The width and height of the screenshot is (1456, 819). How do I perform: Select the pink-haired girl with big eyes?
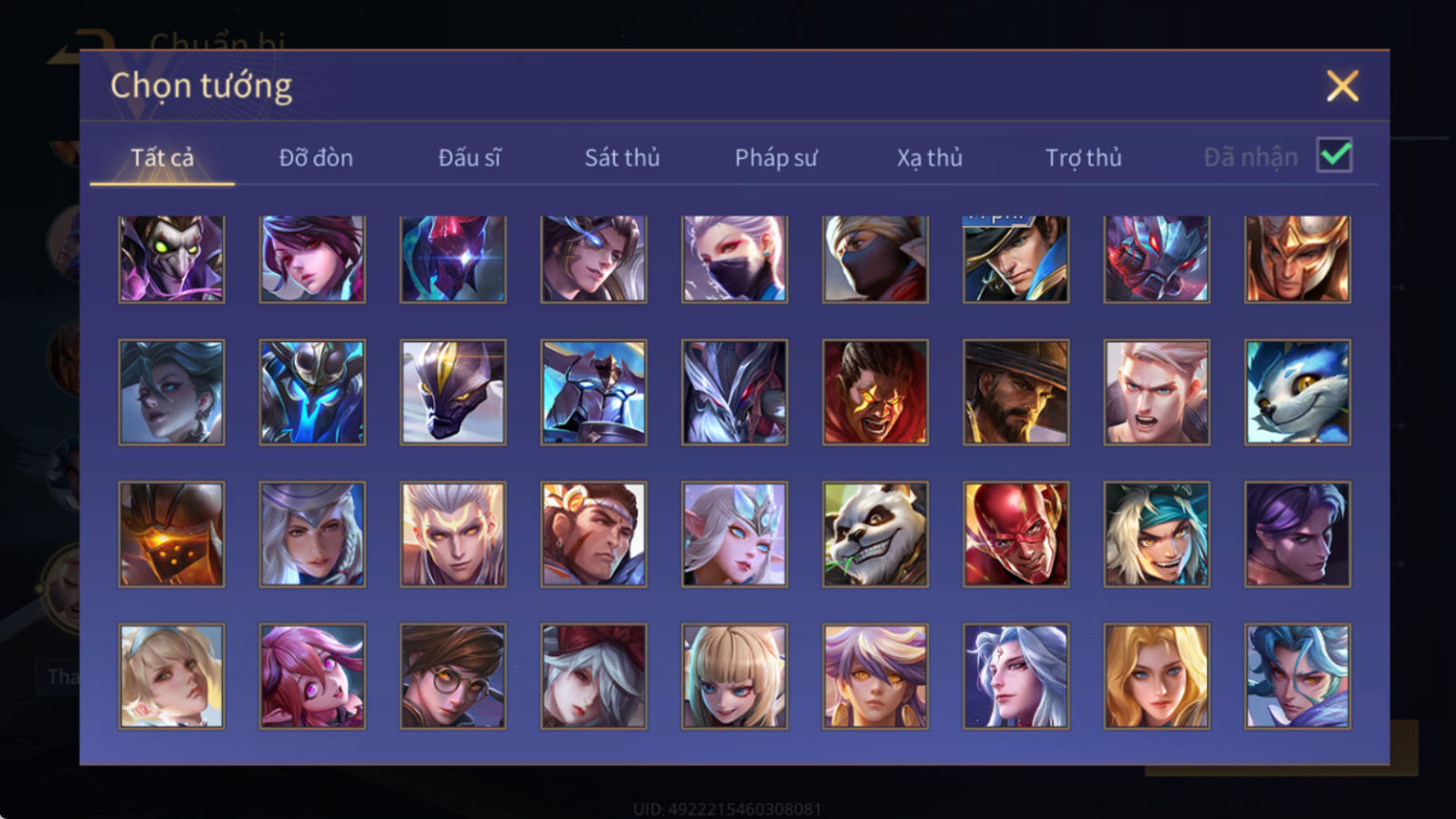312,676
